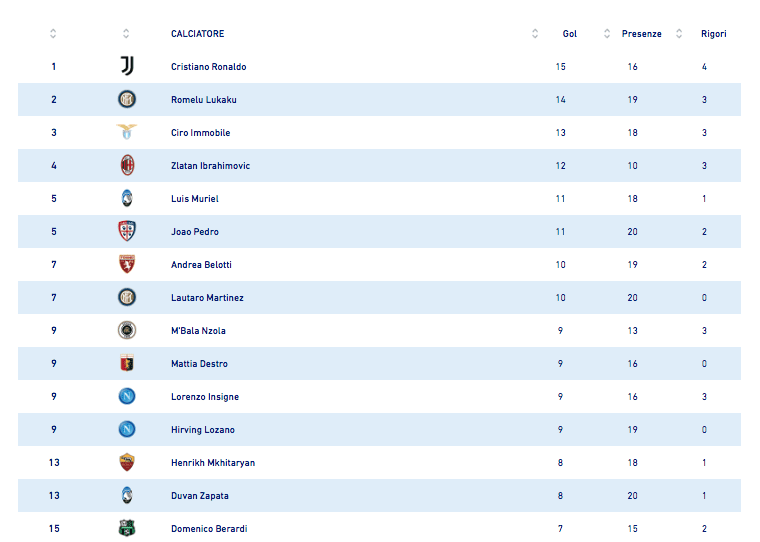Click the Lazio eagle crest beside Ciro Immobile
The height and width of the screenshot is (542, 760).
pyautogui.click(x=126, y=132)
